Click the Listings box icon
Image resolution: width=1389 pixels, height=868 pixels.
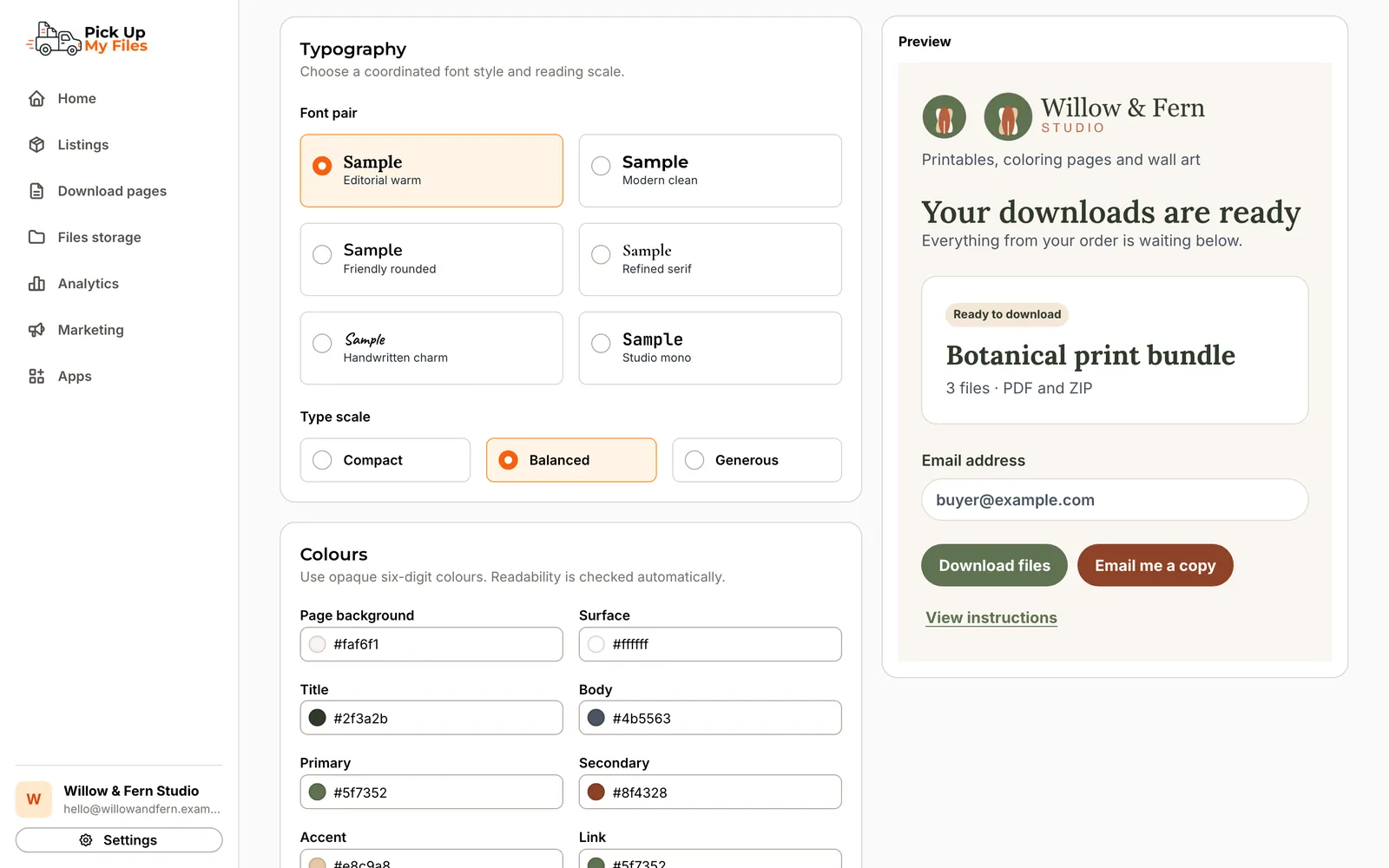point(36,145)
